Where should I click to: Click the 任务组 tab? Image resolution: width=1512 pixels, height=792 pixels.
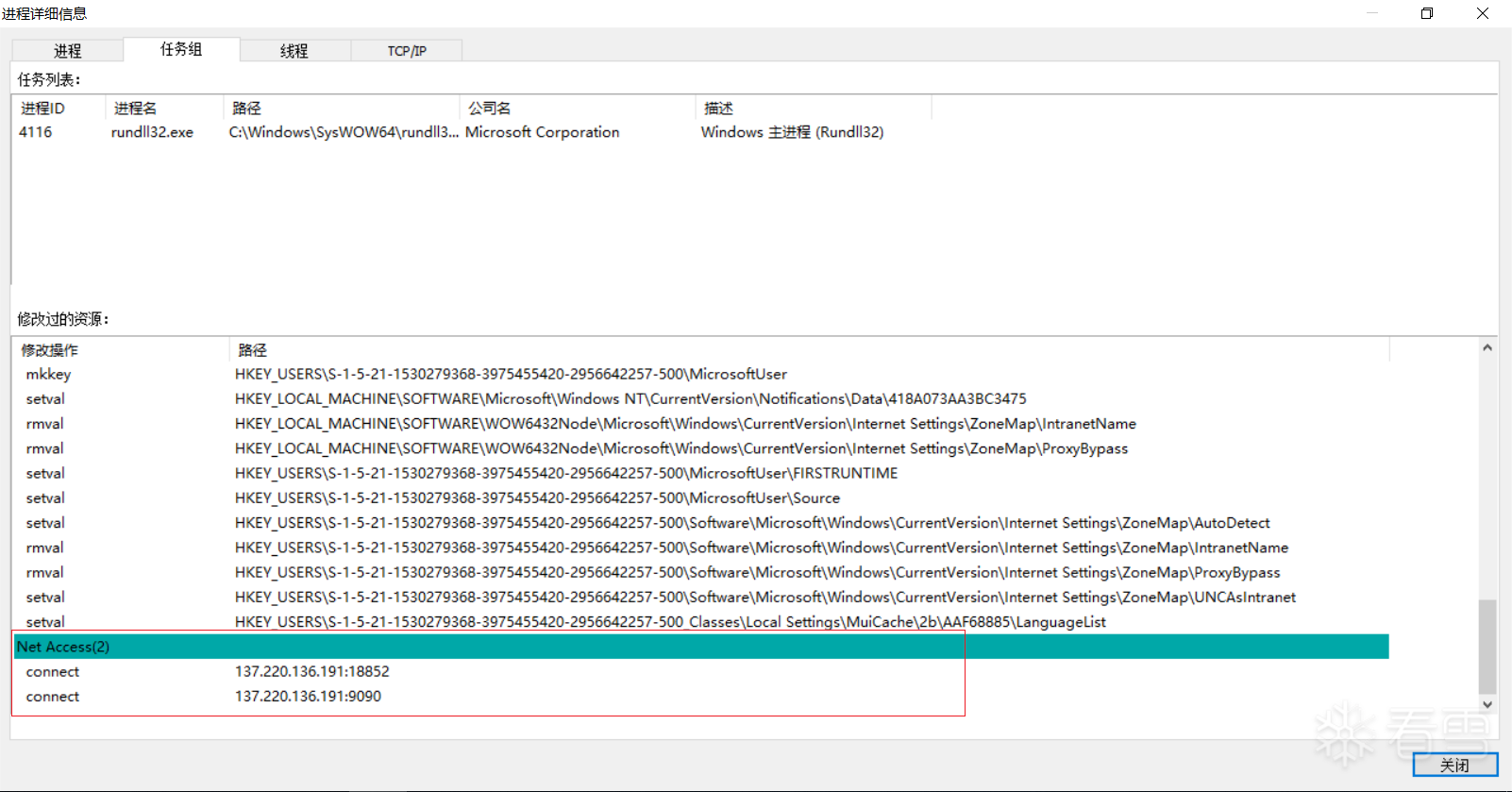(181, 49)
